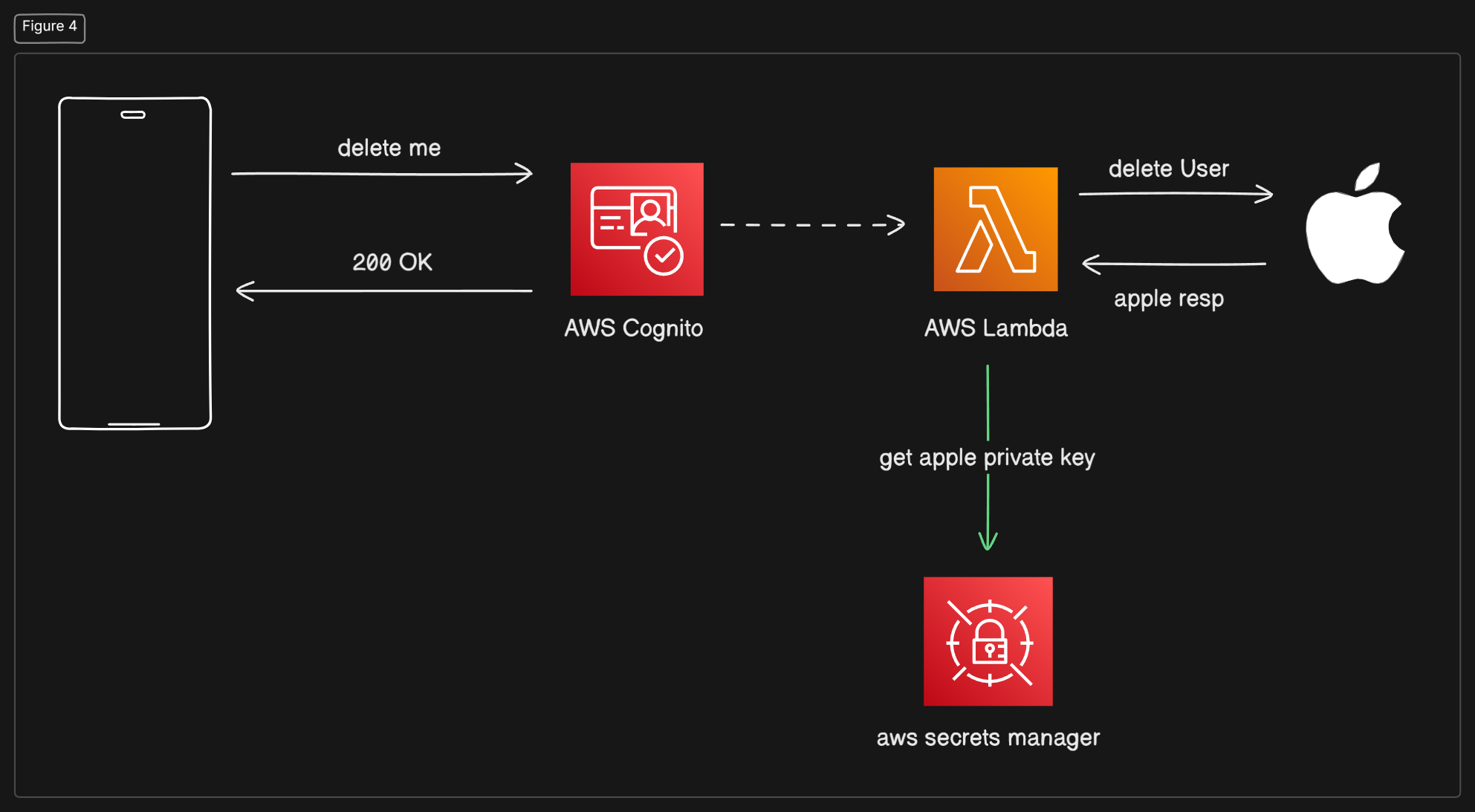The height and width of the screenshot is (812, 1475).
Task: Click the arrow under '200 OK' label
Action: click(x=384, y=290)
